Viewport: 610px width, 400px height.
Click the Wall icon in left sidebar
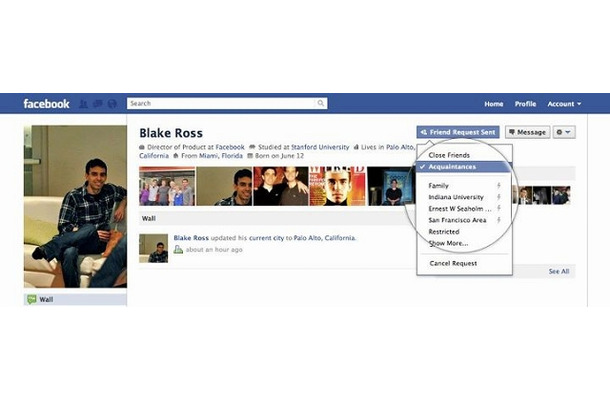(x=32, y=299)
